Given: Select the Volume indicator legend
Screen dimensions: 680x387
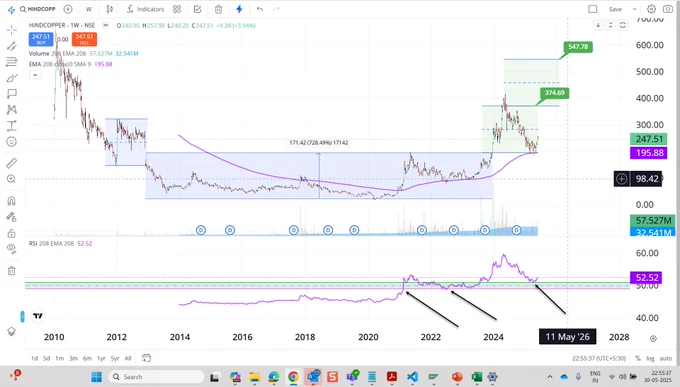Looking at the screenshot, I should [x=83, y=53].
